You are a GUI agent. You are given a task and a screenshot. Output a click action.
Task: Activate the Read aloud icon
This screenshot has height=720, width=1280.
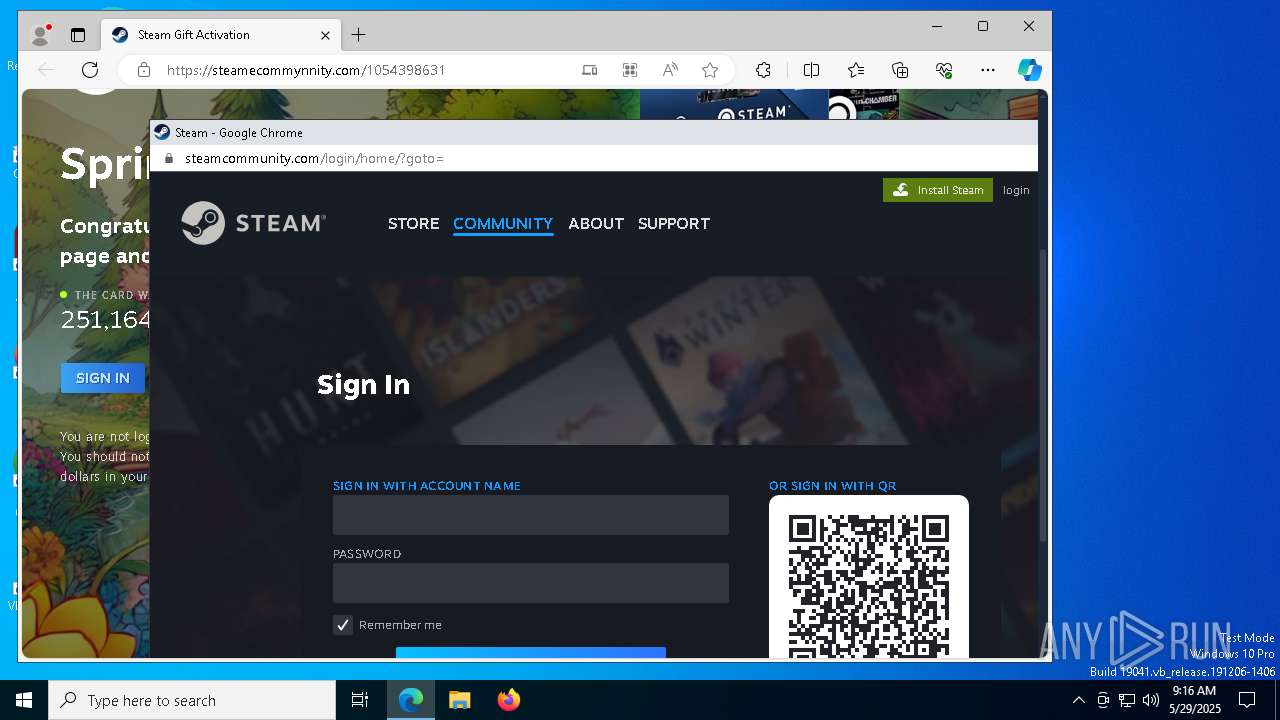(x=670, y=70)
